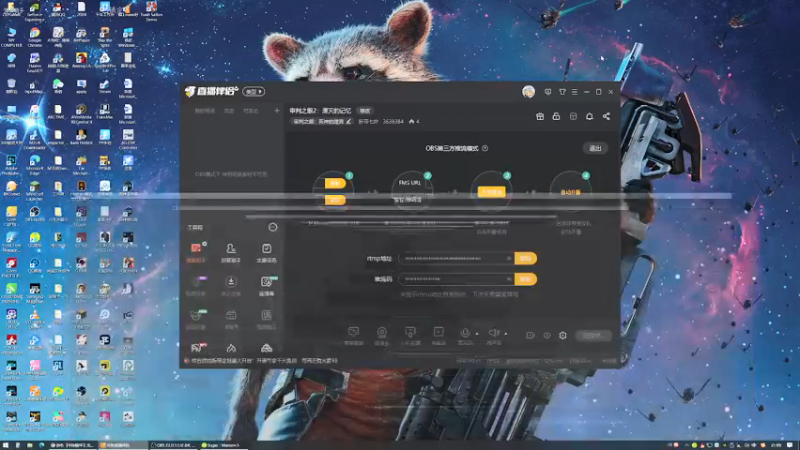The image size is (800, 450).
Task: Click the speaker icon in bottom bar
Action: 493,334
